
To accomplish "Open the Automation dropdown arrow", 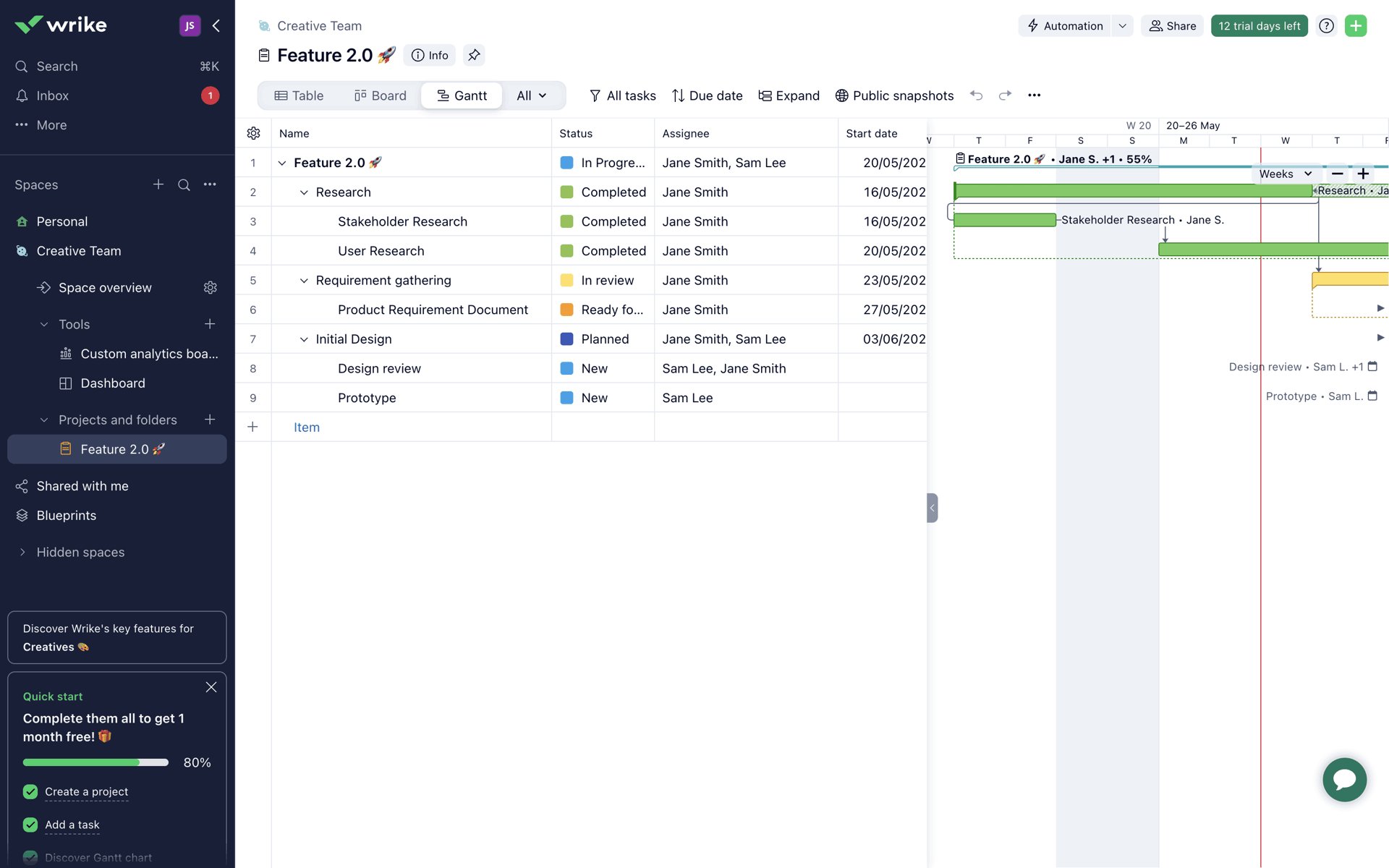I will pyautogui.click(x=1122, y=26).
